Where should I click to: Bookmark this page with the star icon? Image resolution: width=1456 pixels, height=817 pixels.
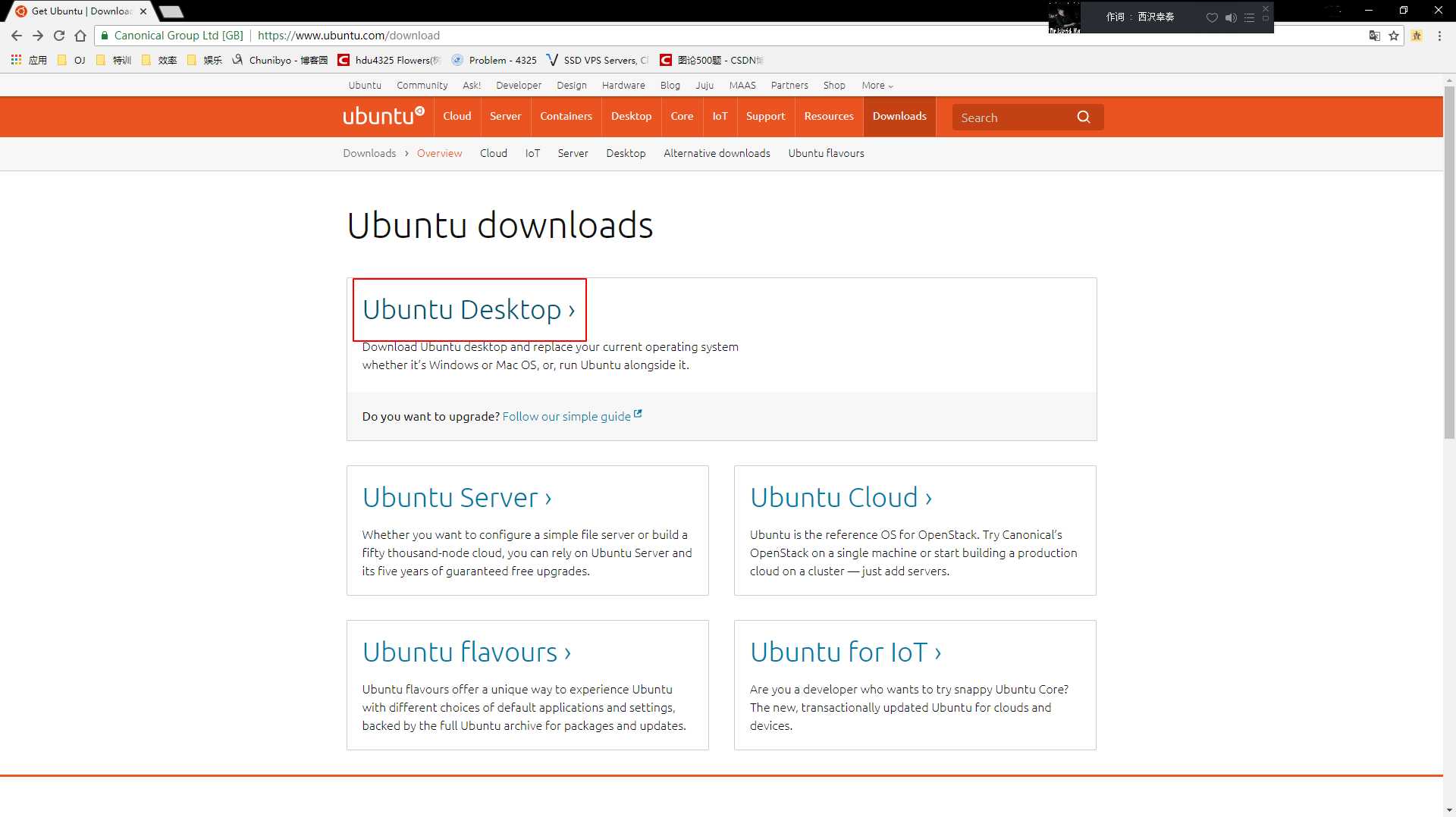coord(1394,36)
